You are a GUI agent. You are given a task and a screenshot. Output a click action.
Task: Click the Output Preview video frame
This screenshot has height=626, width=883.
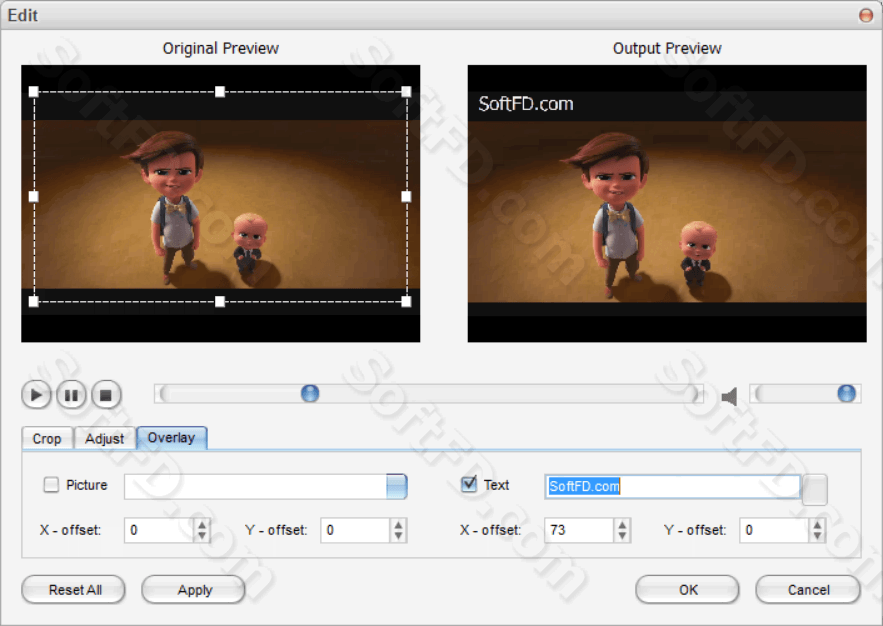point(667,203)
